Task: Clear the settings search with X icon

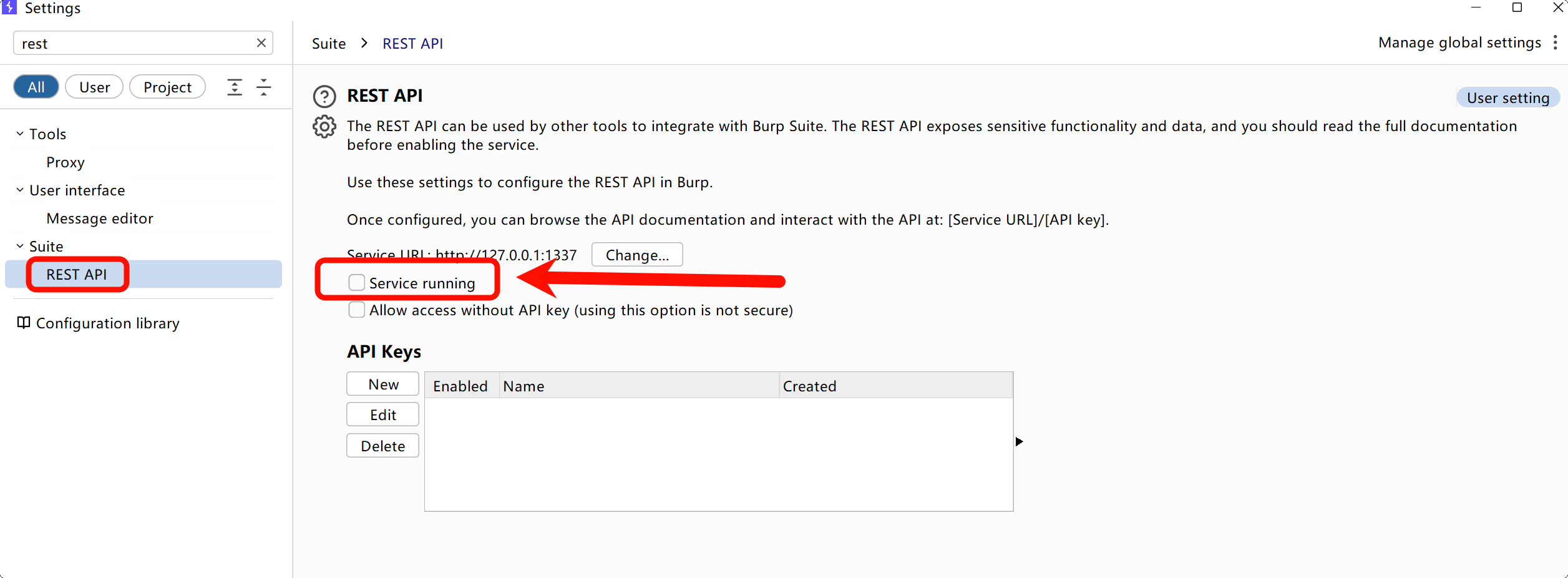Action: (261, 43)
